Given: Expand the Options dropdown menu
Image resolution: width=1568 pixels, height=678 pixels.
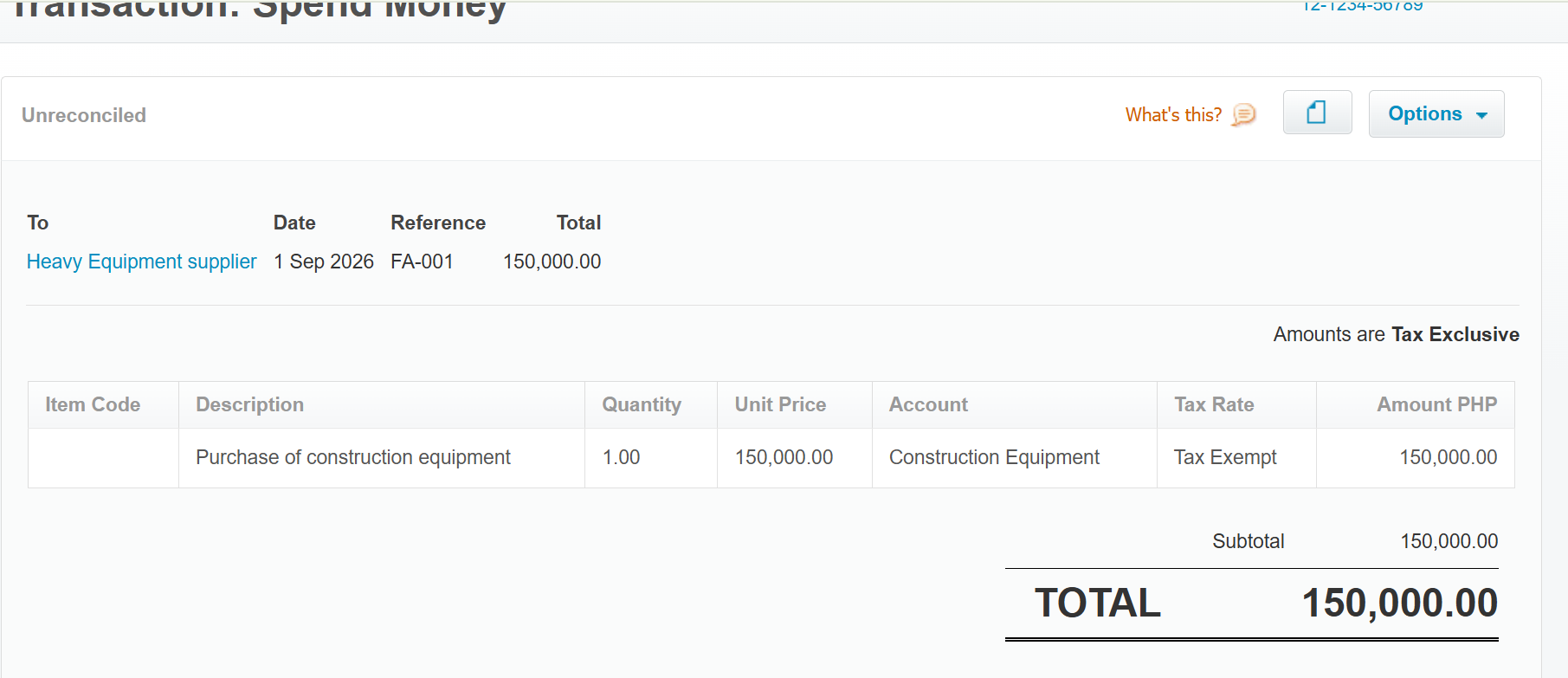Looking at the screenshot, I should 1436,113.
